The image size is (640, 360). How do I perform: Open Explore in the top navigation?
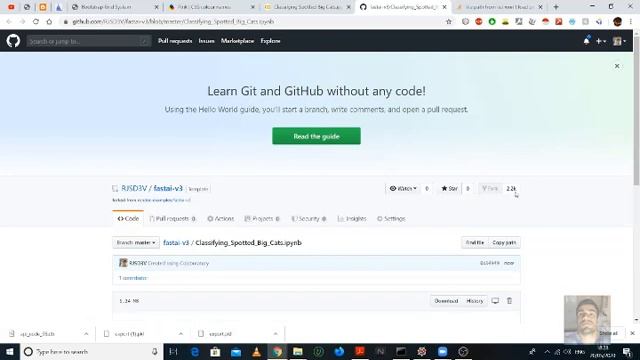tap(270, 41)
